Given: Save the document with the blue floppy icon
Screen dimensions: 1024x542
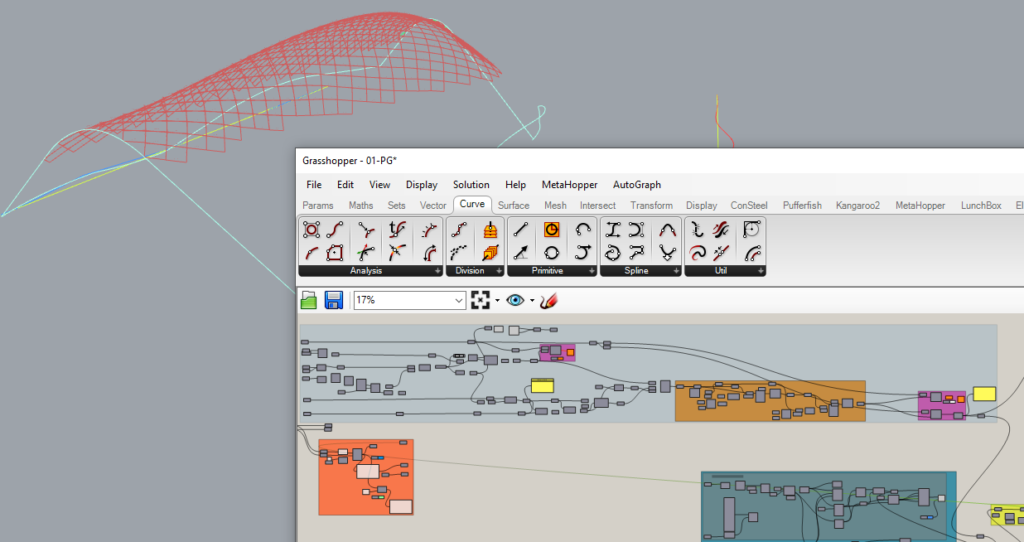Looking at the screenshot, I should [x=334, y=300].
